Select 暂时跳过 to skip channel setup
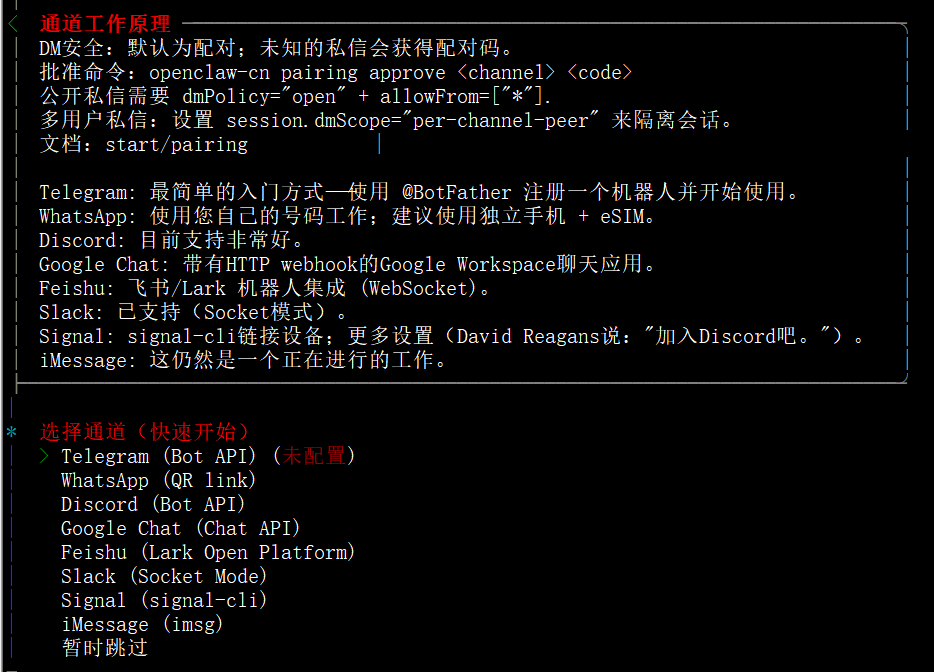 click(104, 648)
